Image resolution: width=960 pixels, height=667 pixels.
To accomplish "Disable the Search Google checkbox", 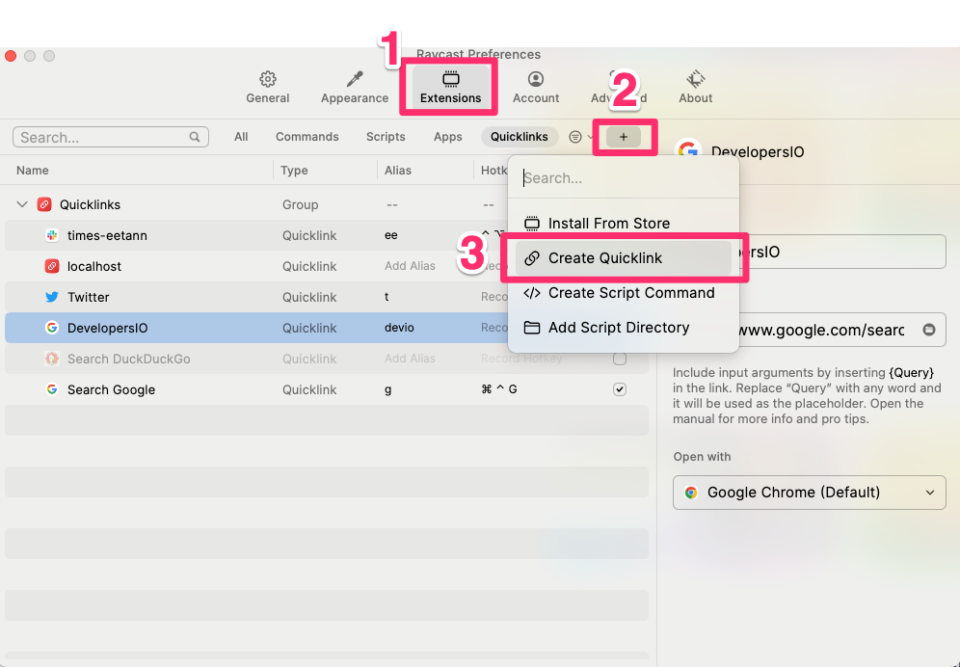I will [620, 390].
